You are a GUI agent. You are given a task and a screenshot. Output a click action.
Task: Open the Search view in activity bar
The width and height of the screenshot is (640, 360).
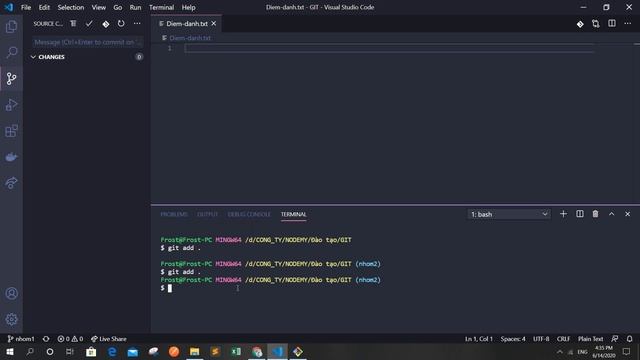pyautogui.click(x=11, y=52)
